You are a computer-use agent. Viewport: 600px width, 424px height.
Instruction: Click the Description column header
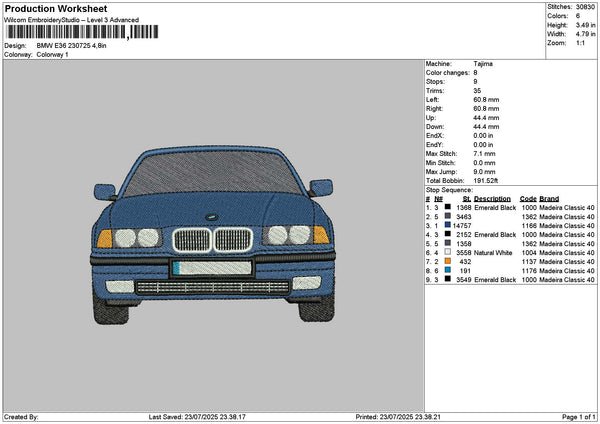(492, 199)
